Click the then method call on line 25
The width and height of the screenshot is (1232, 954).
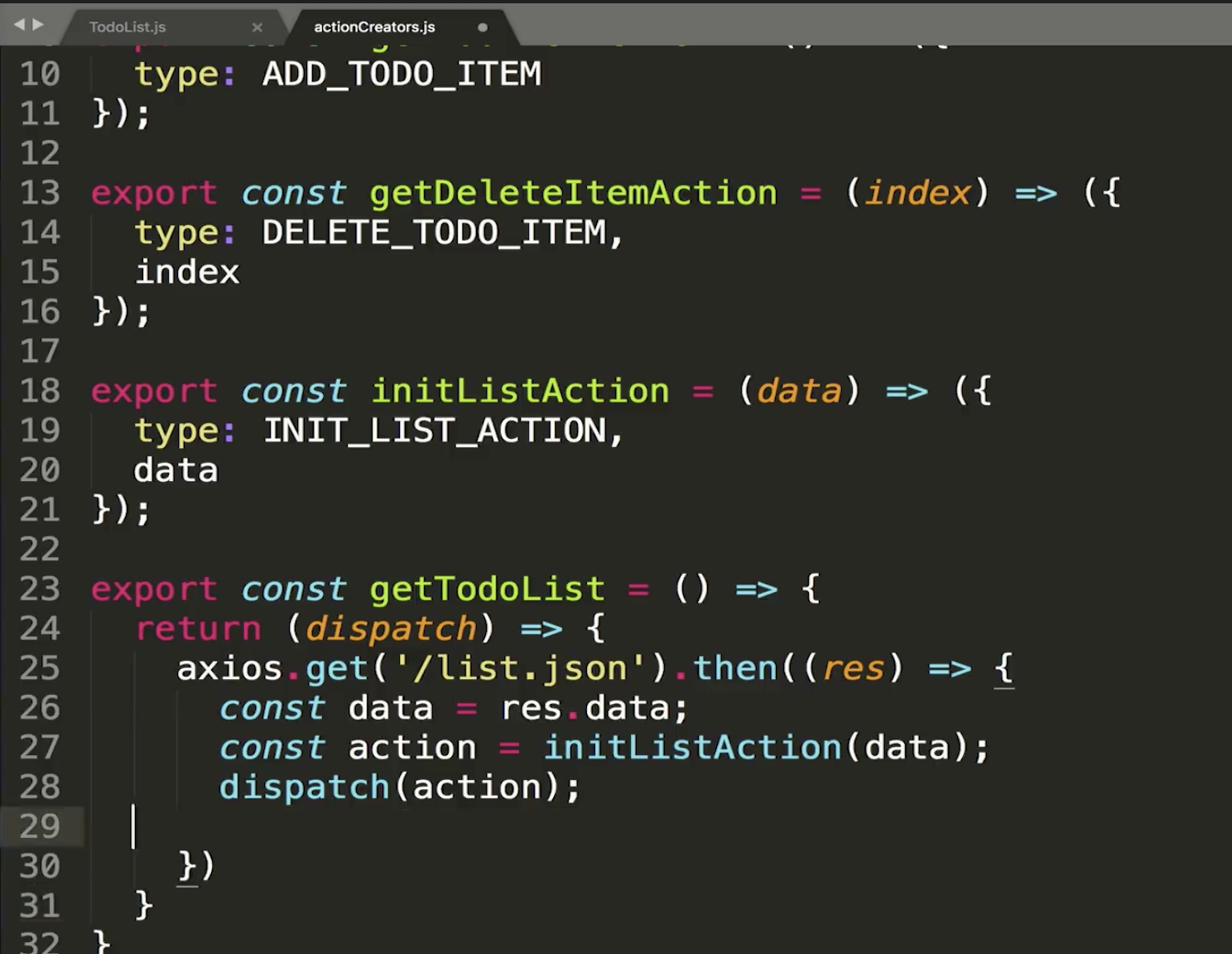coord(734,668)
